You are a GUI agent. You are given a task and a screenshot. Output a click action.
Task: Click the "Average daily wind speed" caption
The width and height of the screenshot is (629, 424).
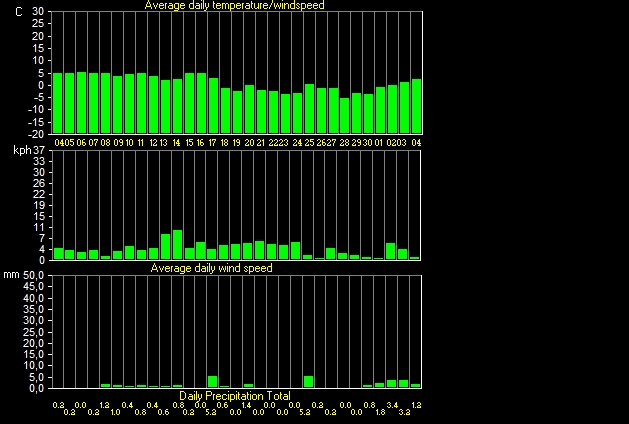(x=211, y=268)
